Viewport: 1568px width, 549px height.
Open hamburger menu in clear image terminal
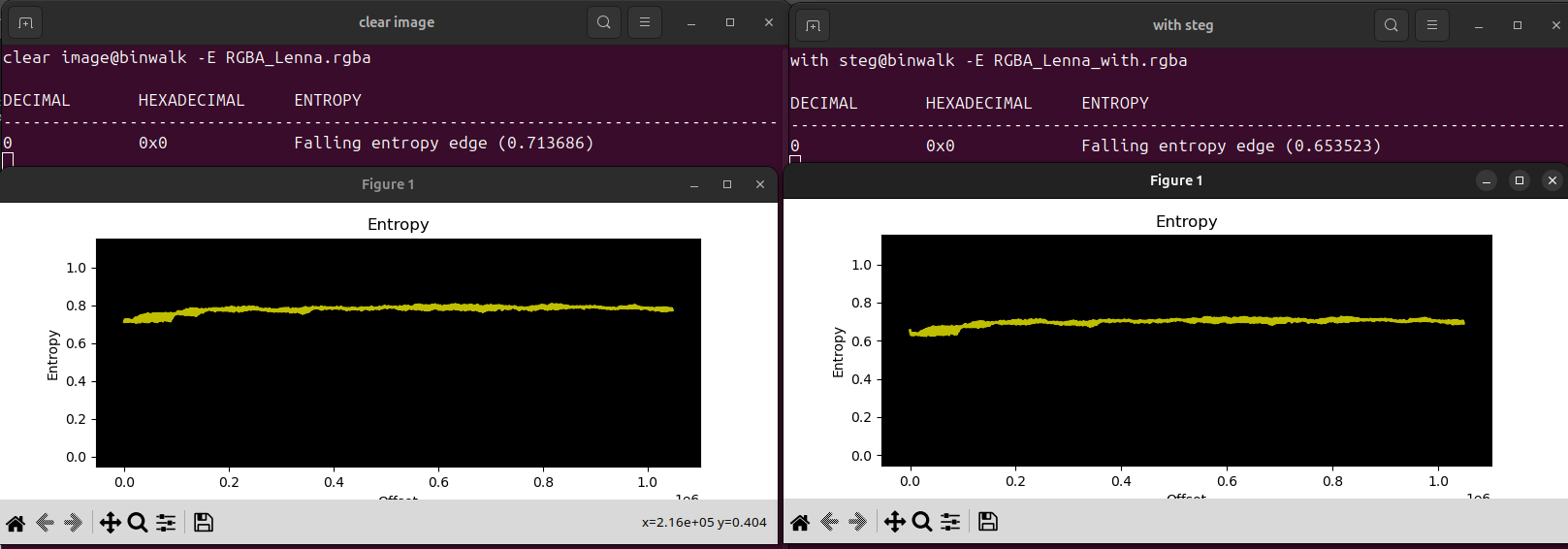point(645,22)
